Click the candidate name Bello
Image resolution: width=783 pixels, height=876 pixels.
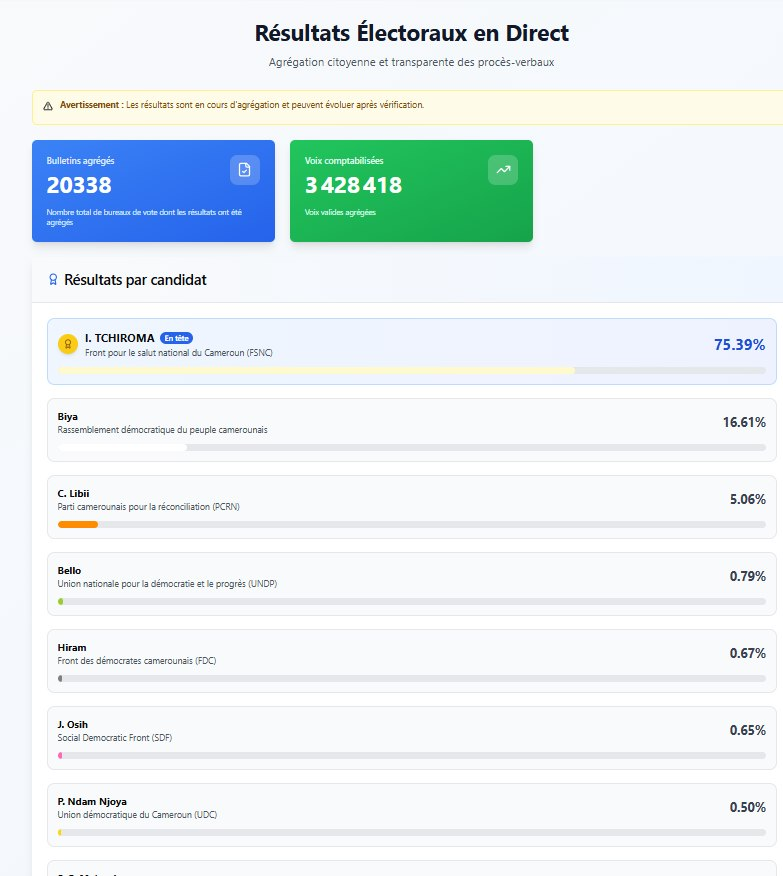[69, 570]
